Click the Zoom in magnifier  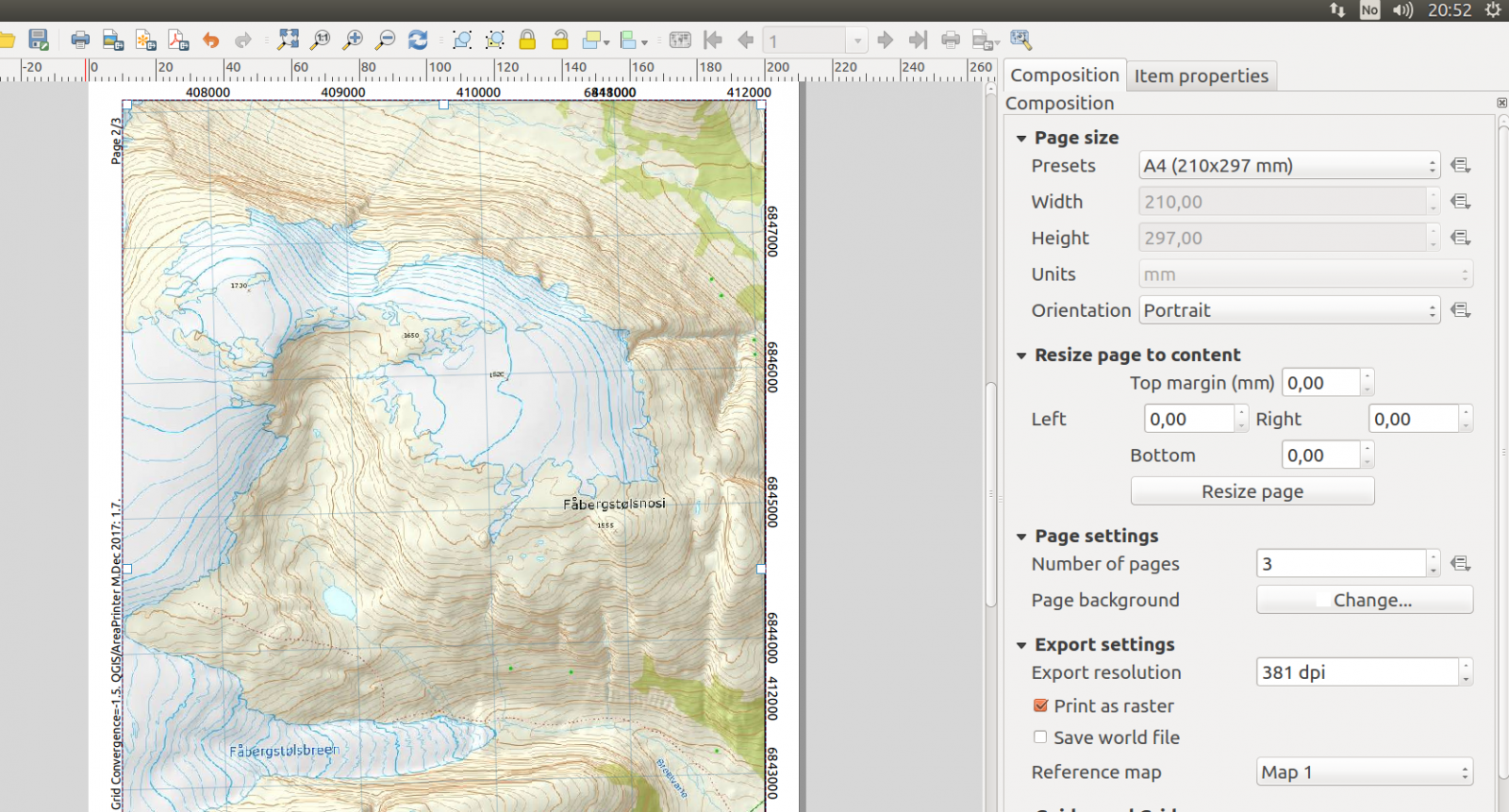coord(353,40)
